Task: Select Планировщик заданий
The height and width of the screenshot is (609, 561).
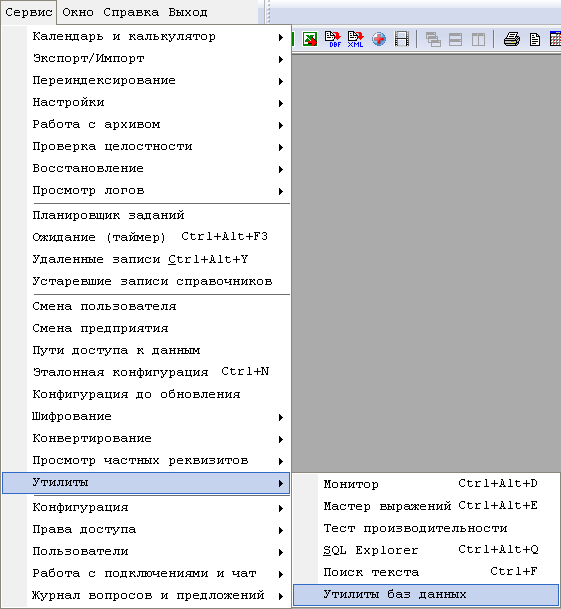Action: pyautogui.click(x=146, y=215)
